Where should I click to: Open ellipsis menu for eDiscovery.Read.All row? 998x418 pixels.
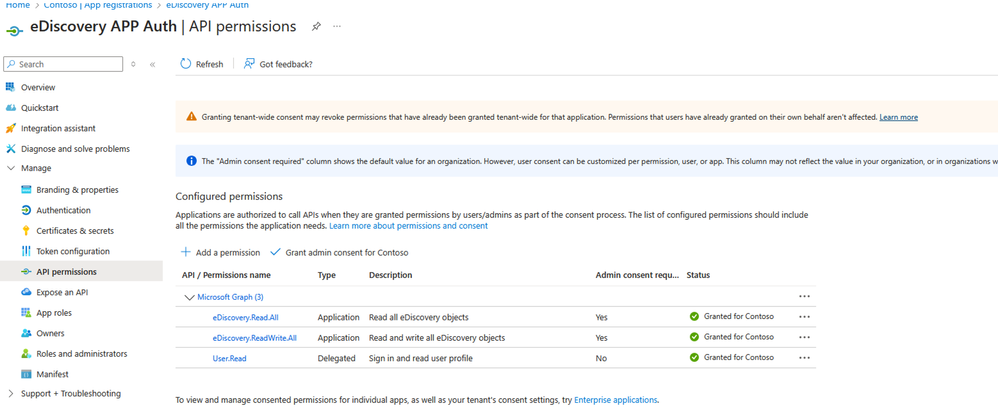pos(804,317)
